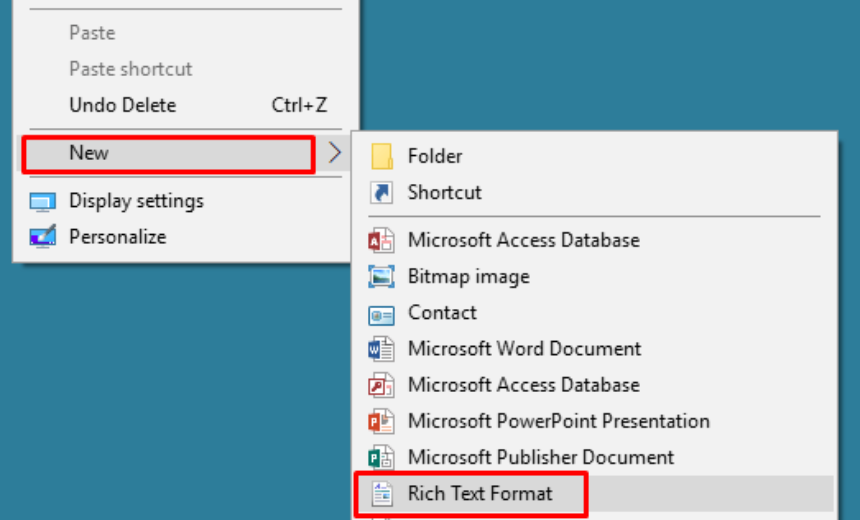
Task: Click the Shortcut arrow icon
Action: [382, 192]
